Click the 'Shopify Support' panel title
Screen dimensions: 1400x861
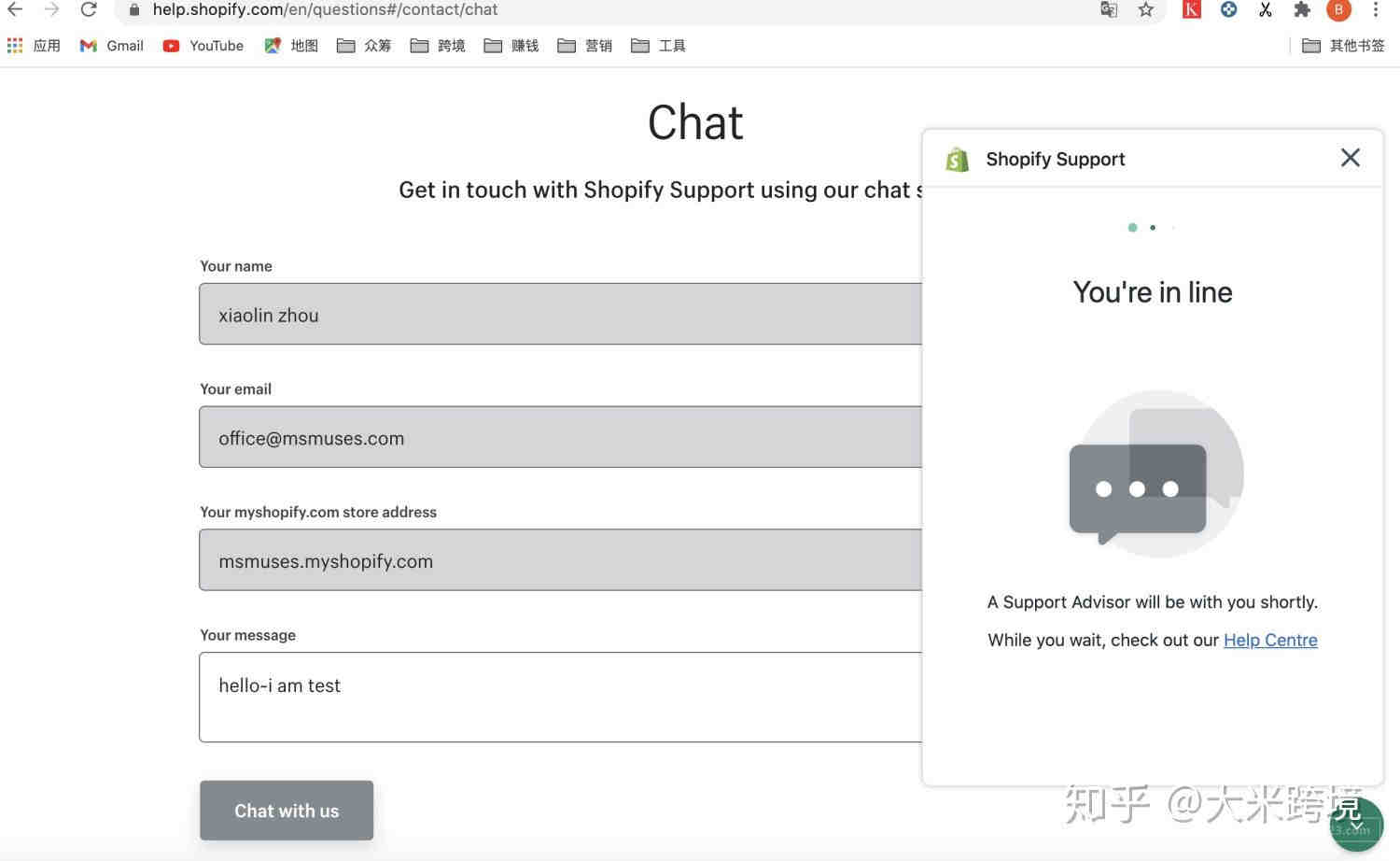(1056, 159)
